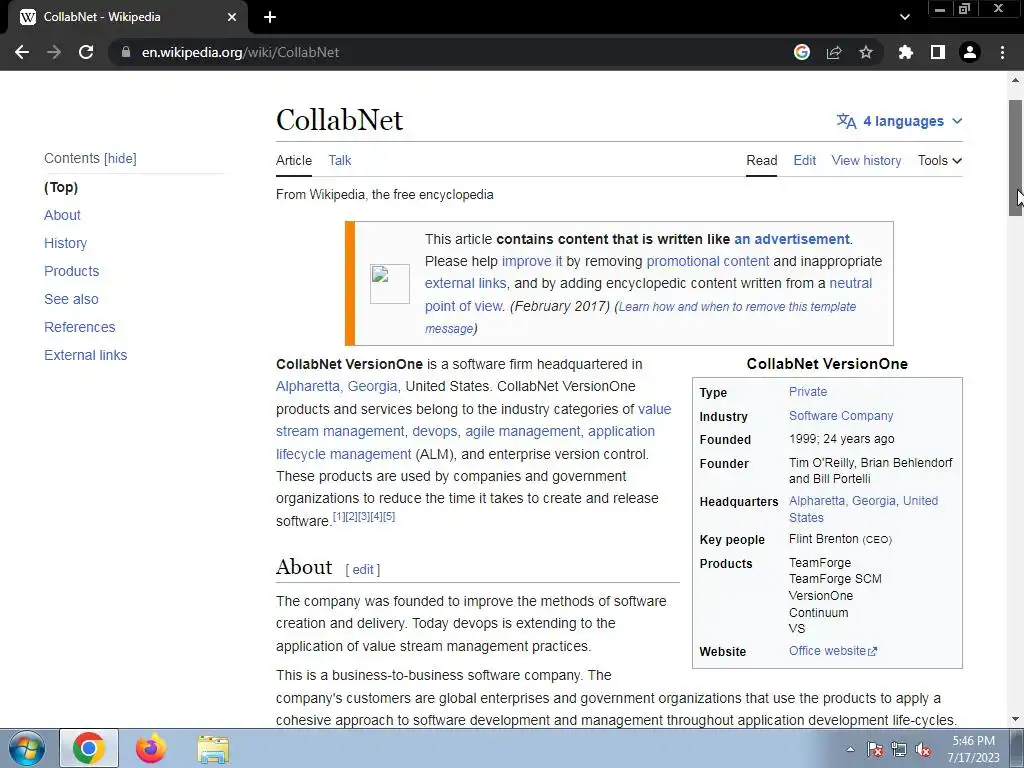
Task: Jump to Products in contents sidebar
Action: point(72,271)
